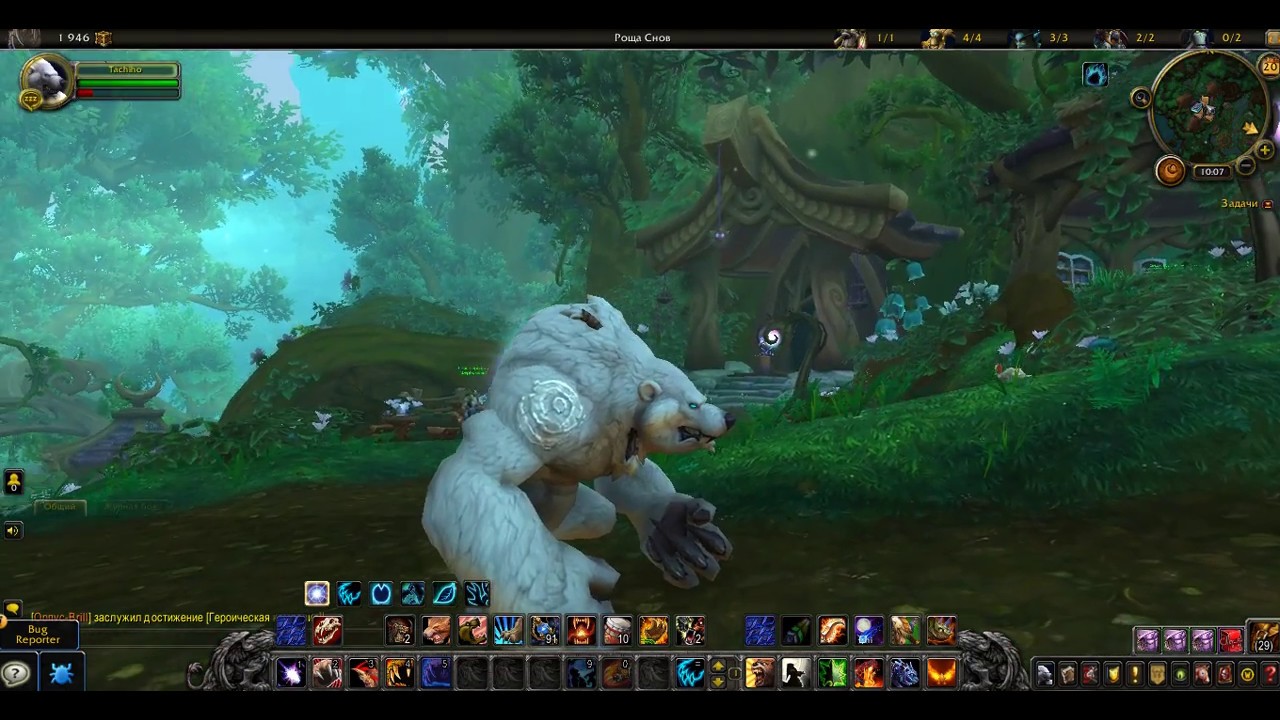Collapse the Задачи objectives tracker
Viewport: 1280px width, 720px height.
pos(1269,204)
